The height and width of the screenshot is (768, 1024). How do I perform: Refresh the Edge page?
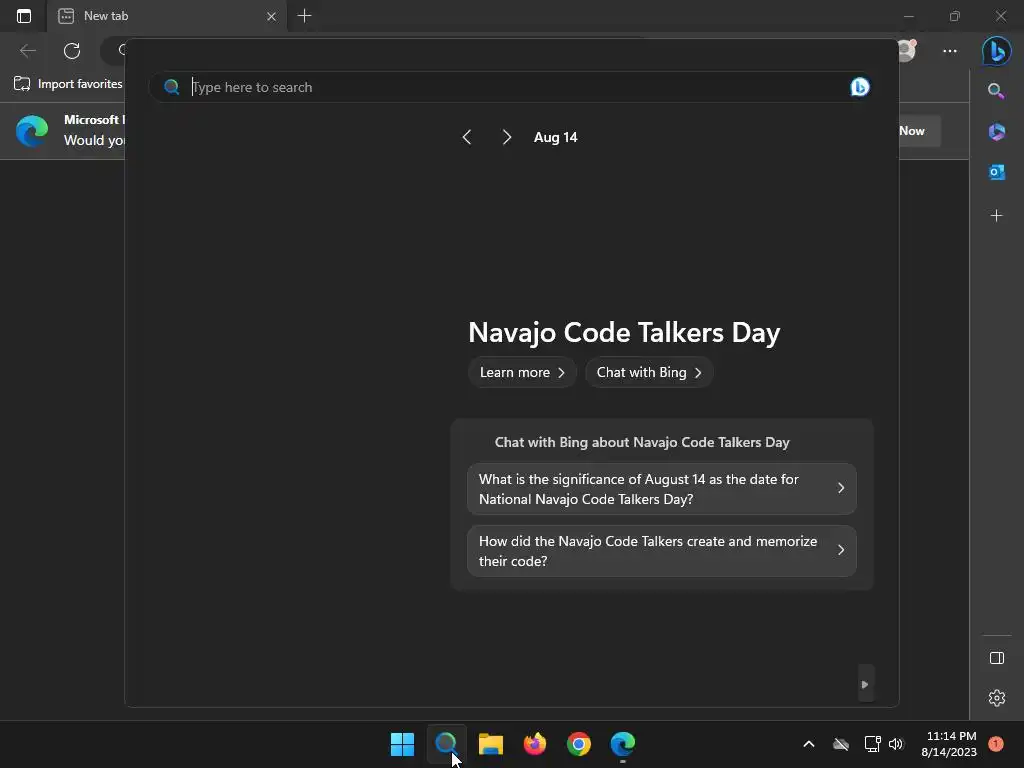point(72,50)
